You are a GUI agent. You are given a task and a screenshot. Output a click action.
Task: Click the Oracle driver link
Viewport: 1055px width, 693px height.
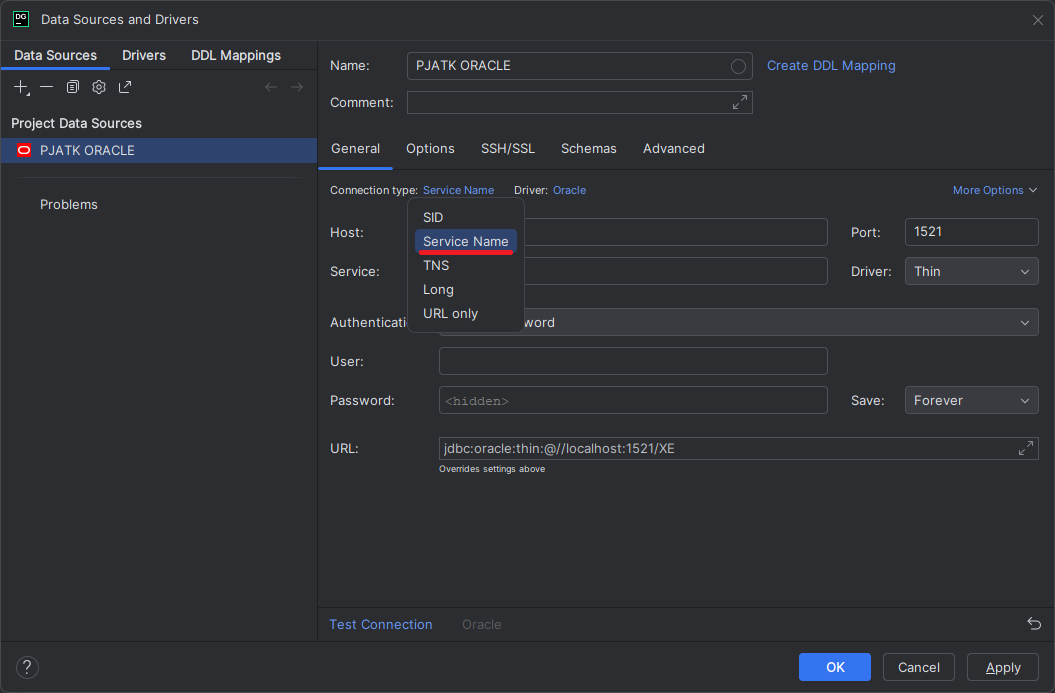569,190
